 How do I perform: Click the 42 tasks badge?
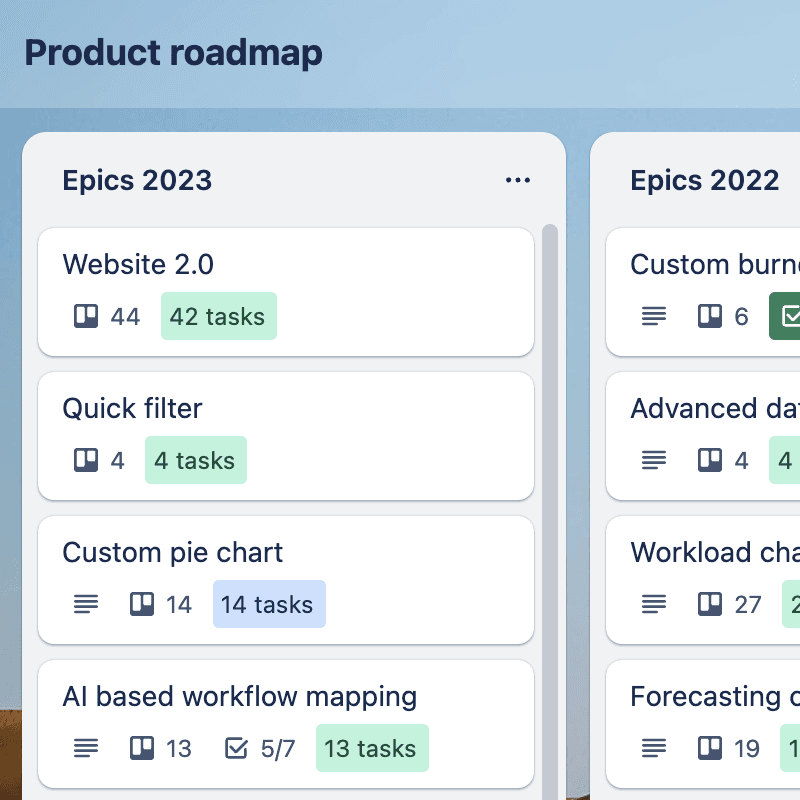[219, 316]
